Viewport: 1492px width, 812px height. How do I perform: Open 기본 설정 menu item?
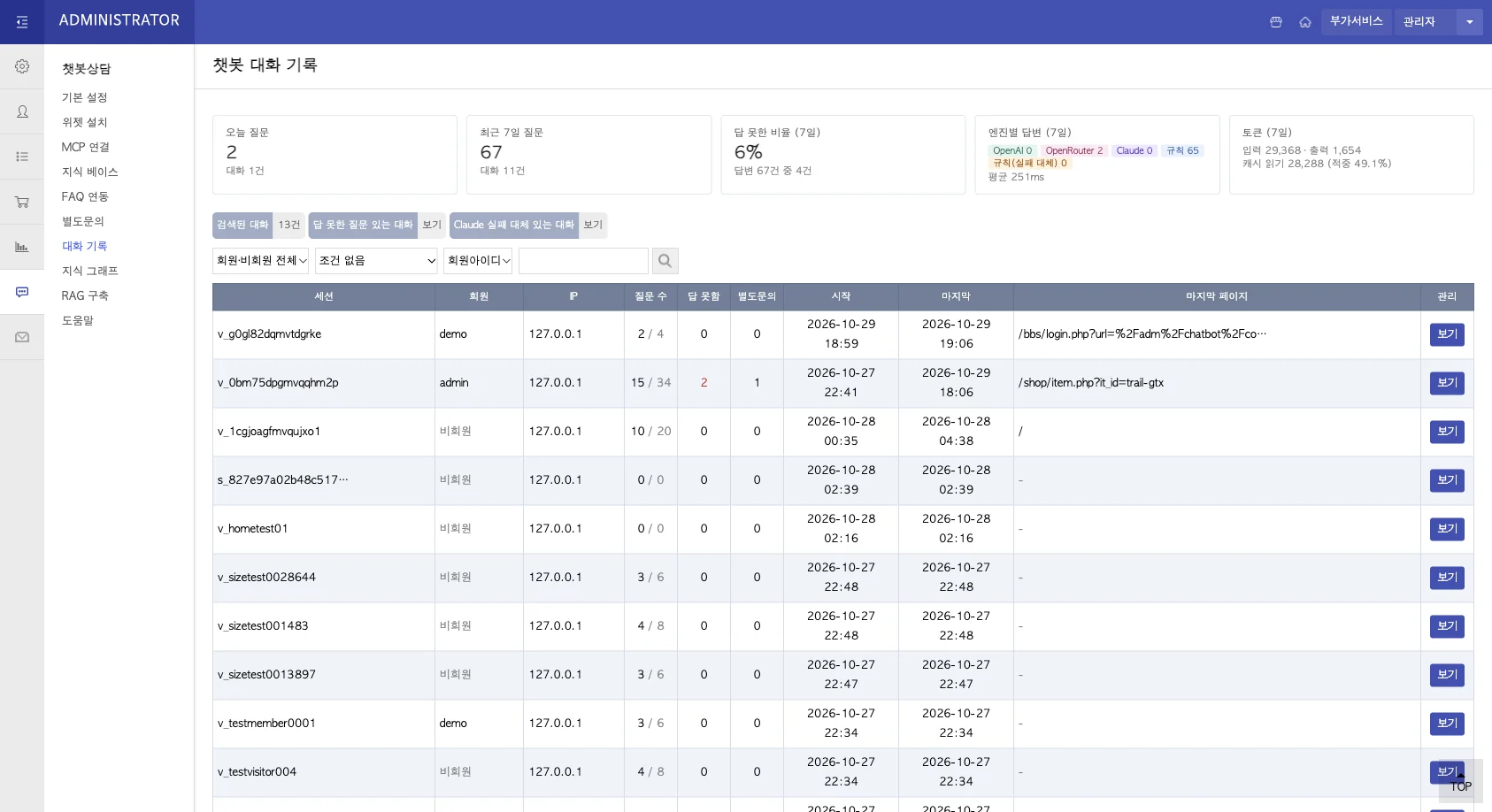[84, 97]
